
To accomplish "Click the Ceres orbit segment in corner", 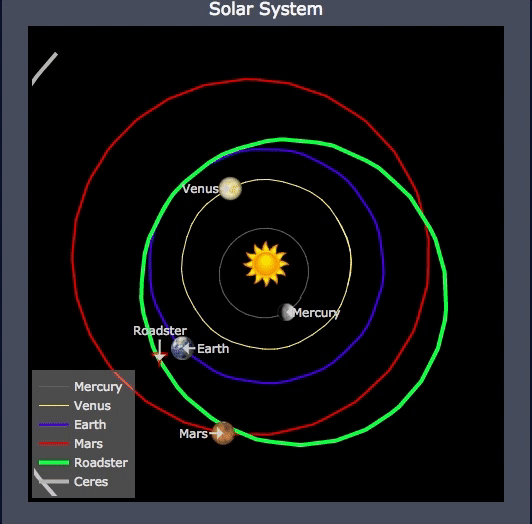I will [44, 69].
